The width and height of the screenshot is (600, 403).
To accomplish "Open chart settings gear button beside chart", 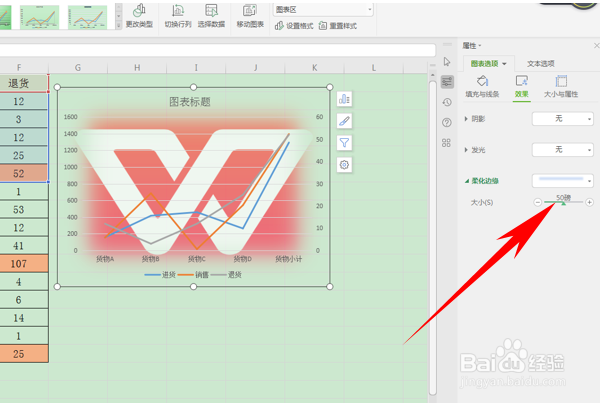I will click(344, 165).
